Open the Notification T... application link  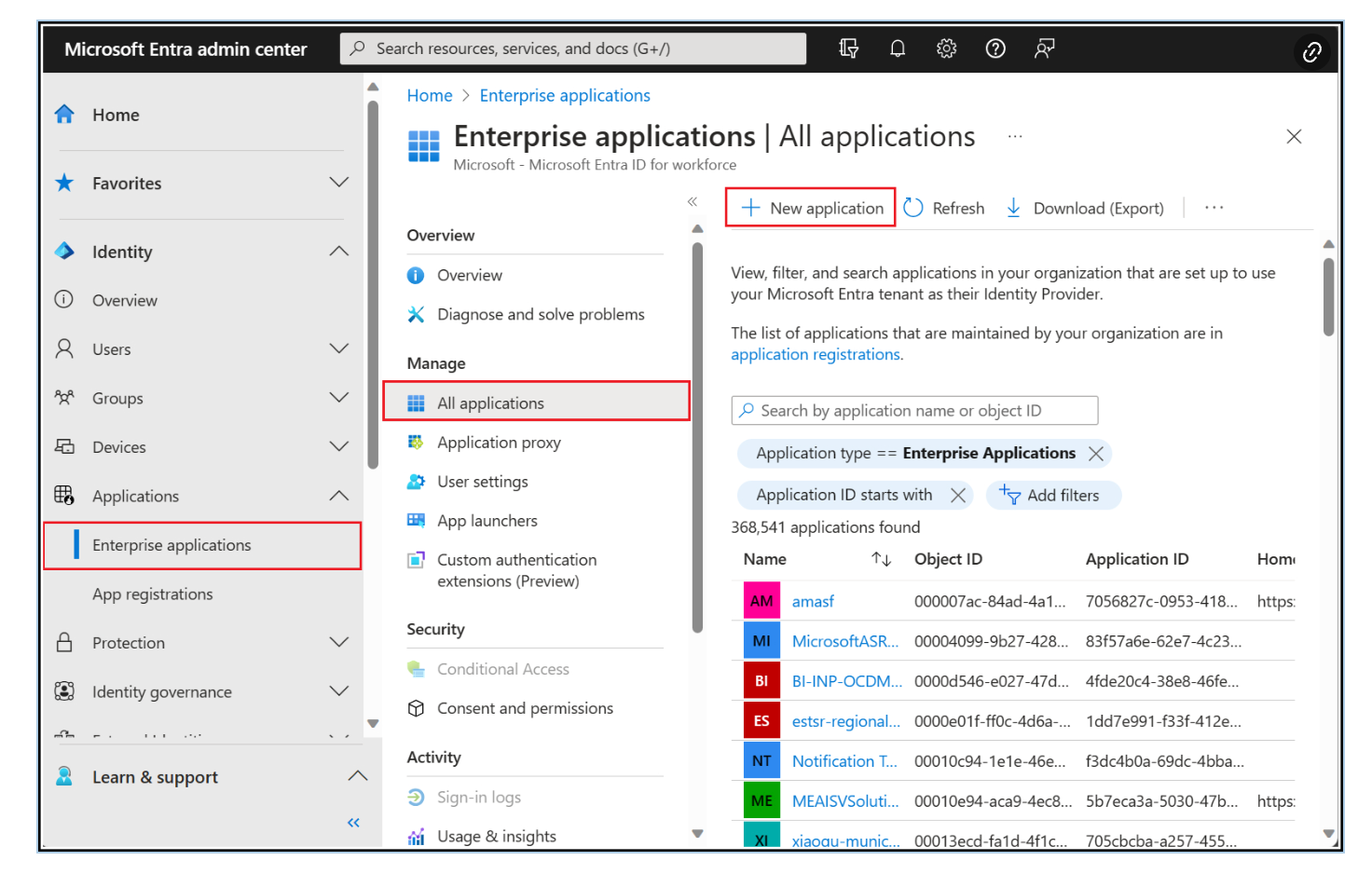844,761
